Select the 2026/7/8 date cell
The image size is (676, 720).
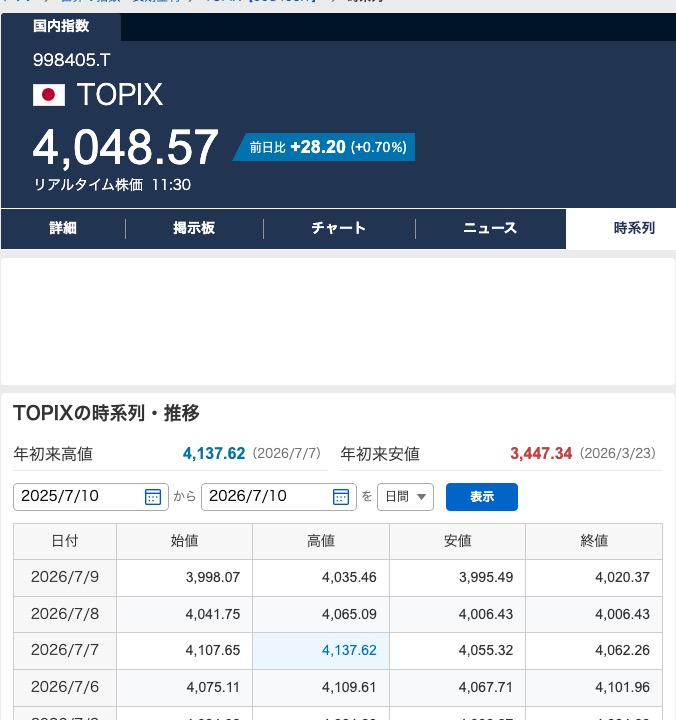tap(65, 614)
